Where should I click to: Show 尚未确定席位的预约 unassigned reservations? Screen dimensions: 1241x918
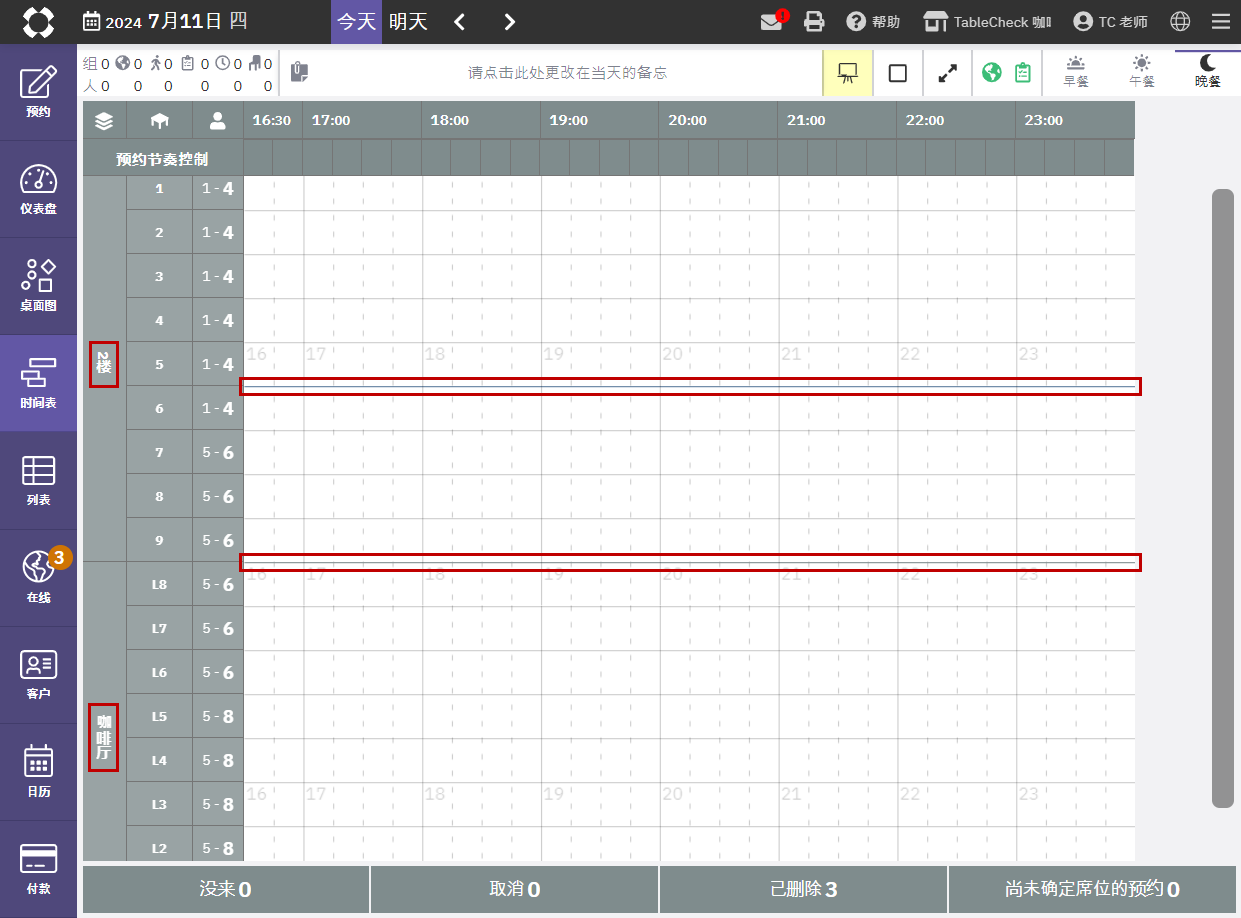coord(1092,889)
